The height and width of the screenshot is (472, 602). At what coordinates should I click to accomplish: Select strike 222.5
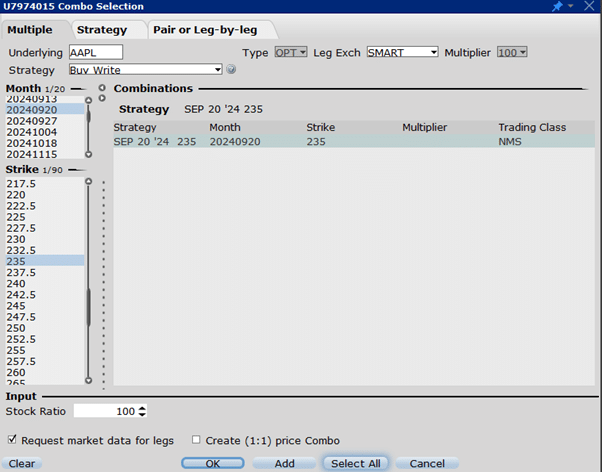(x=45, y=206)
